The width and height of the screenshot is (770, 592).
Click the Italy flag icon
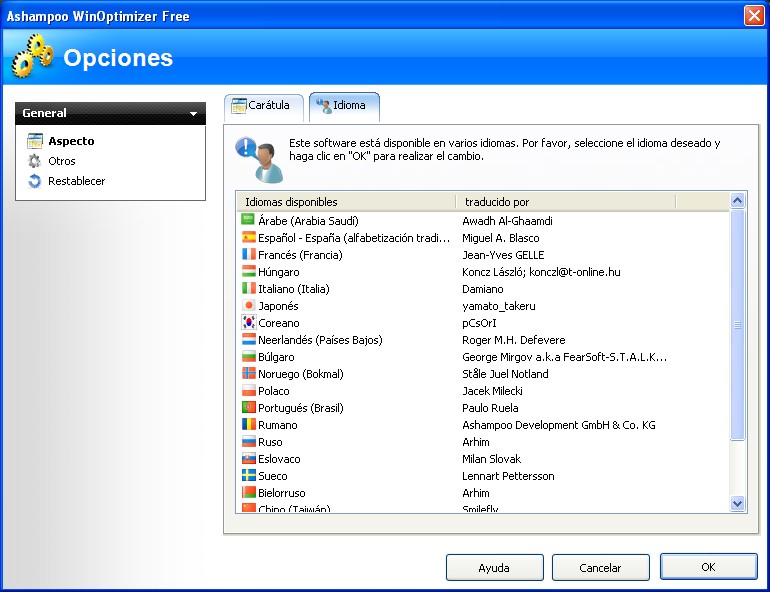[x=248, y=288]
